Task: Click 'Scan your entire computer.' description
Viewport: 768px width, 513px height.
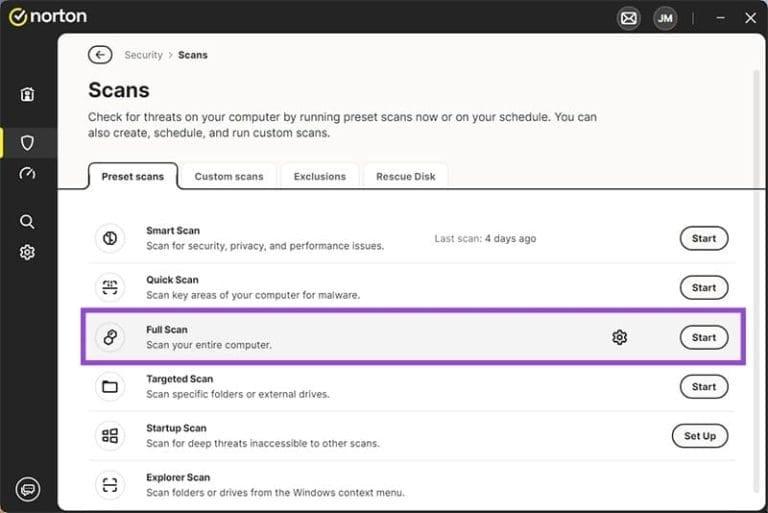Action: coord(209,345)
